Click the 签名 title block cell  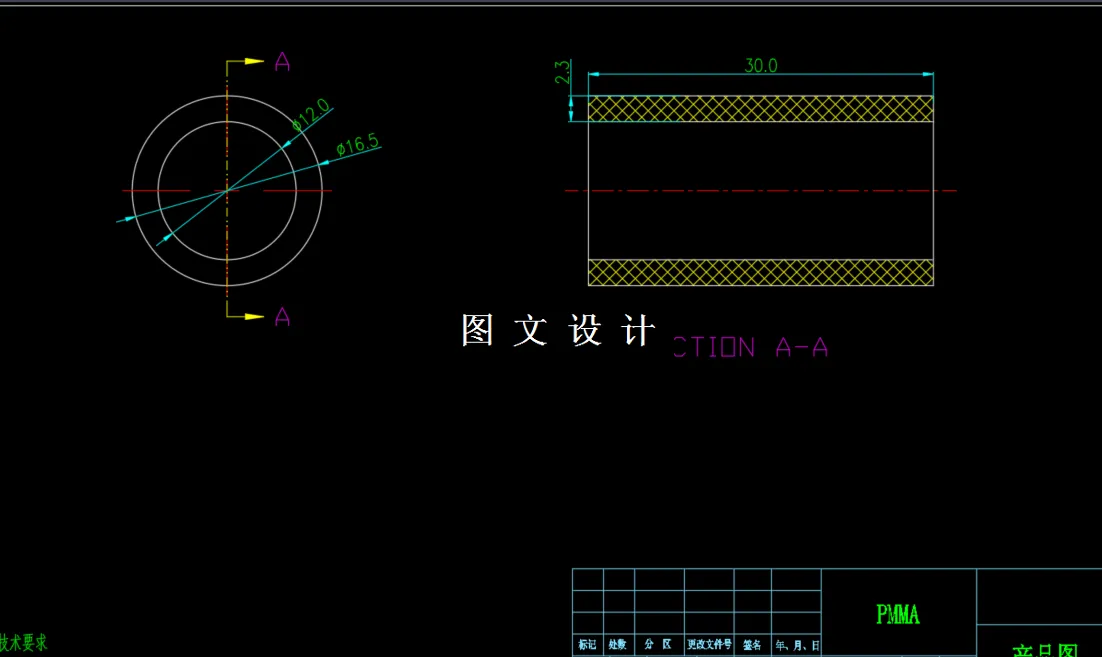pos(753,645)
